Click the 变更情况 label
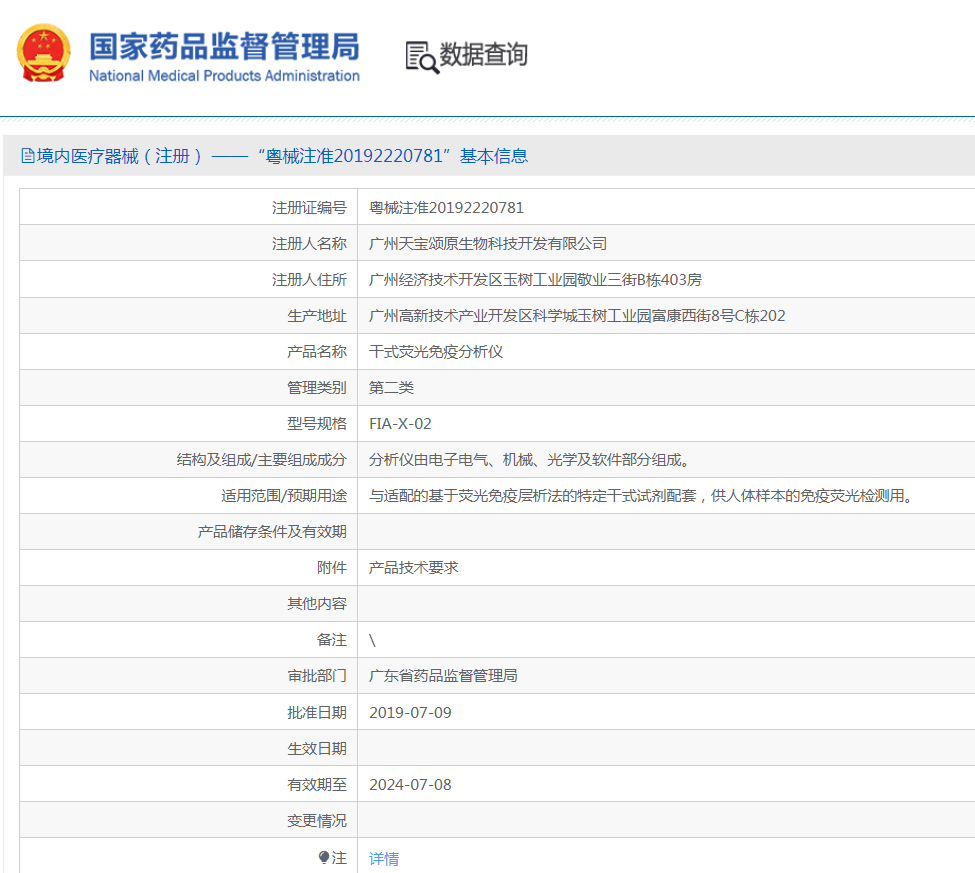 tap(317, 821)
